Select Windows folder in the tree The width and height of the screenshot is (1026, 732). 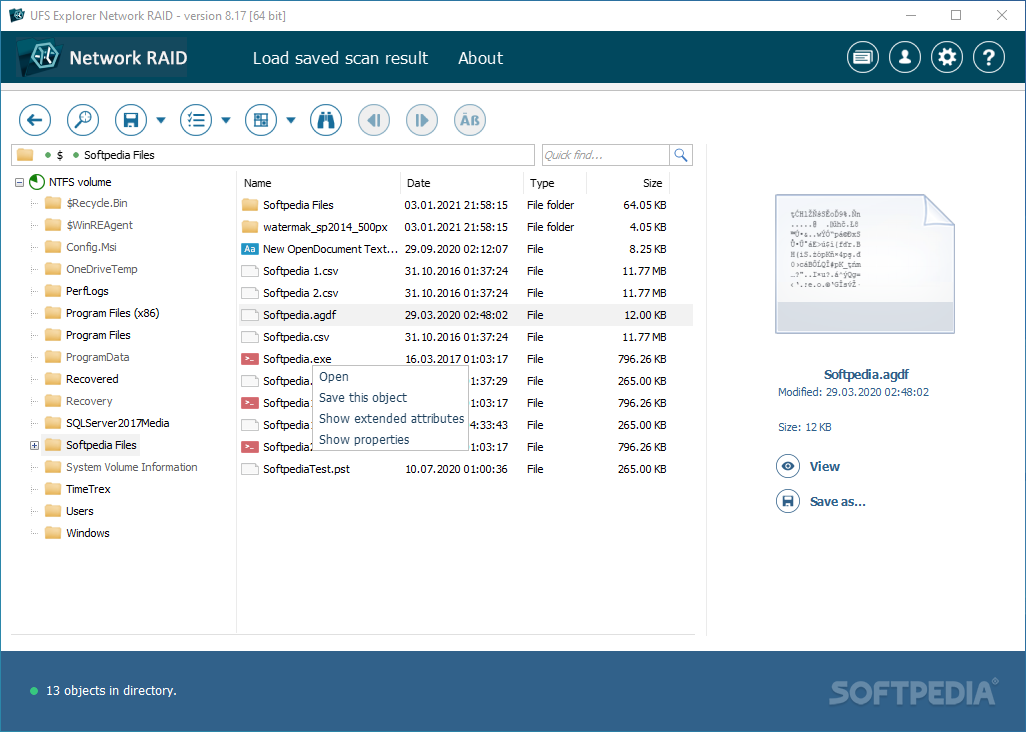tap(88, 533)
